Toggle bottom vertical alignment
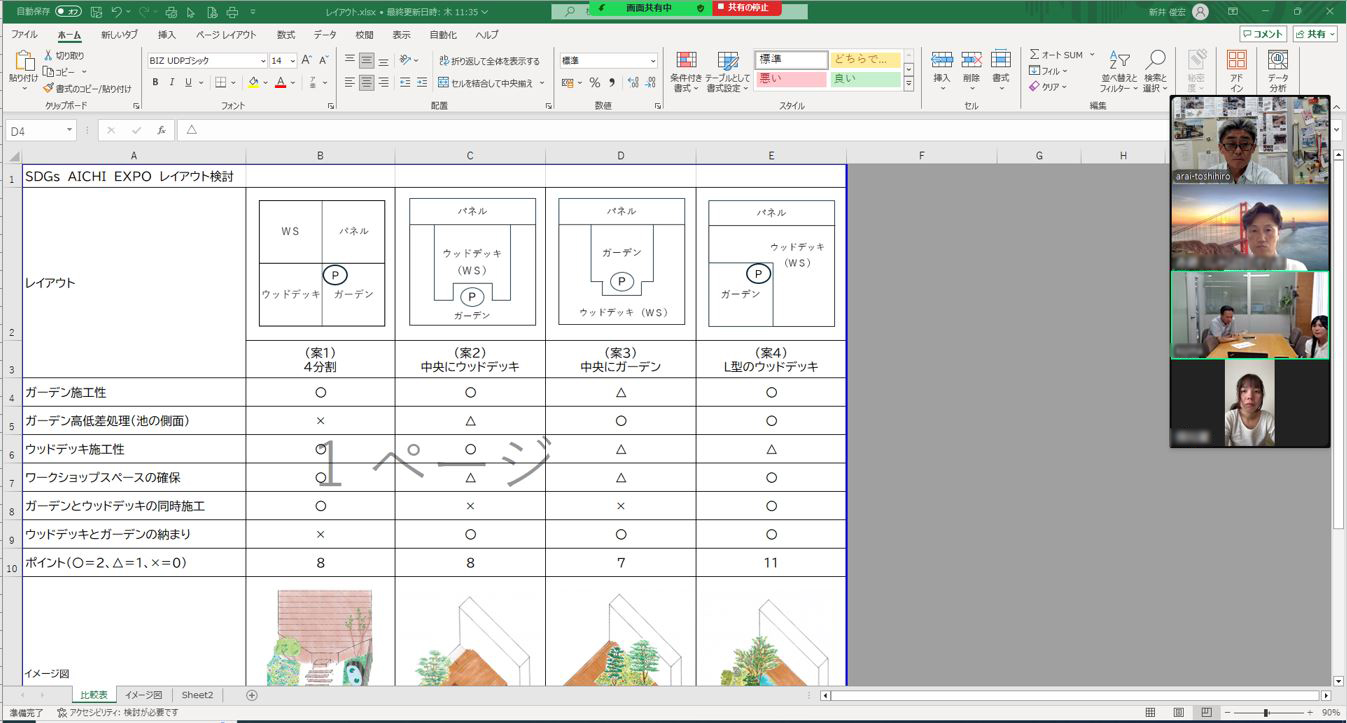The height and width of the screenshot is (723, 1347). [383, 60]
